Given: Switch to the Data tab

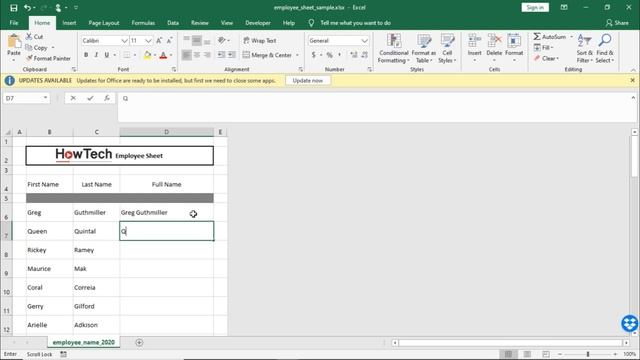Looking at the screenshot, I should pos(173,23).
